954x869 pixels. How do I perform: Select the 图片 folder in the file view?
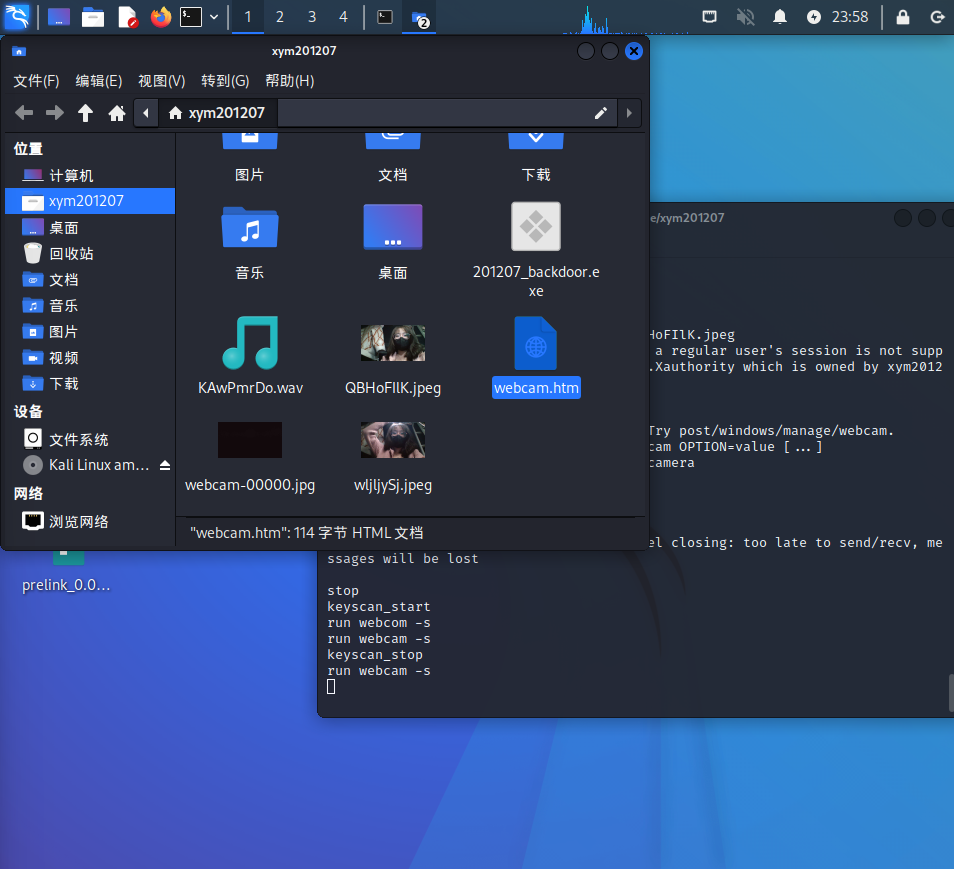point(250,158)
